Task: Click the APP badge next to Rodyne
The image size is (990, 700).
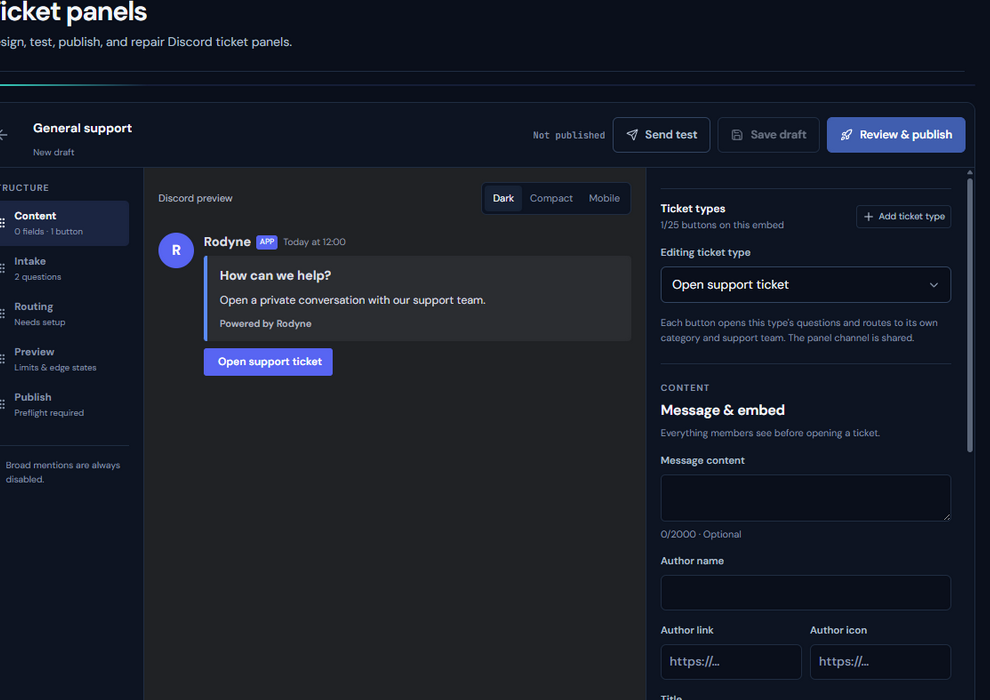Action: (x=266, y=242)
